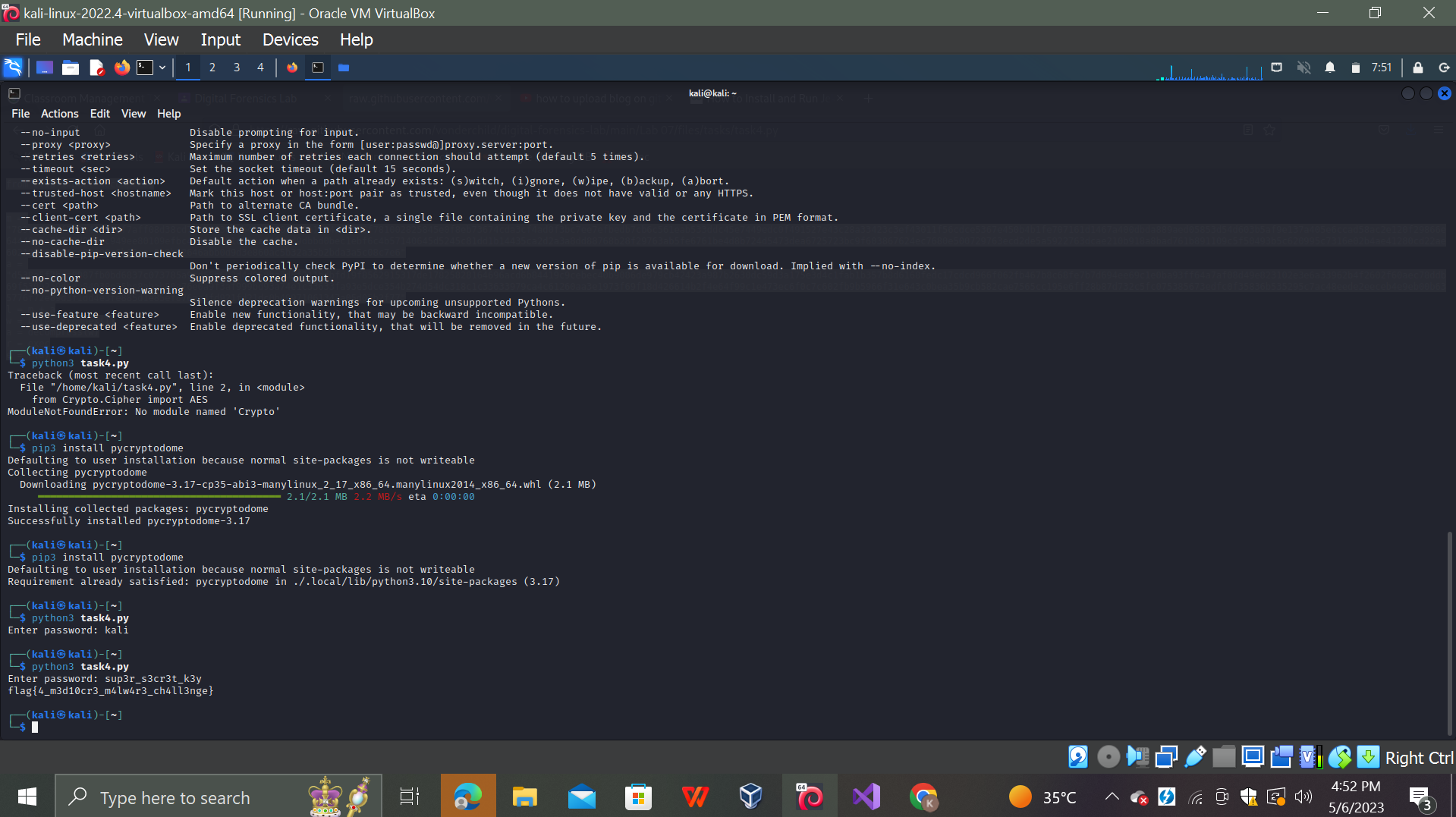Click the VirtualBox hard disk status icon
The width and height of the screenshot is (1456, 817).
point(1079,756)
